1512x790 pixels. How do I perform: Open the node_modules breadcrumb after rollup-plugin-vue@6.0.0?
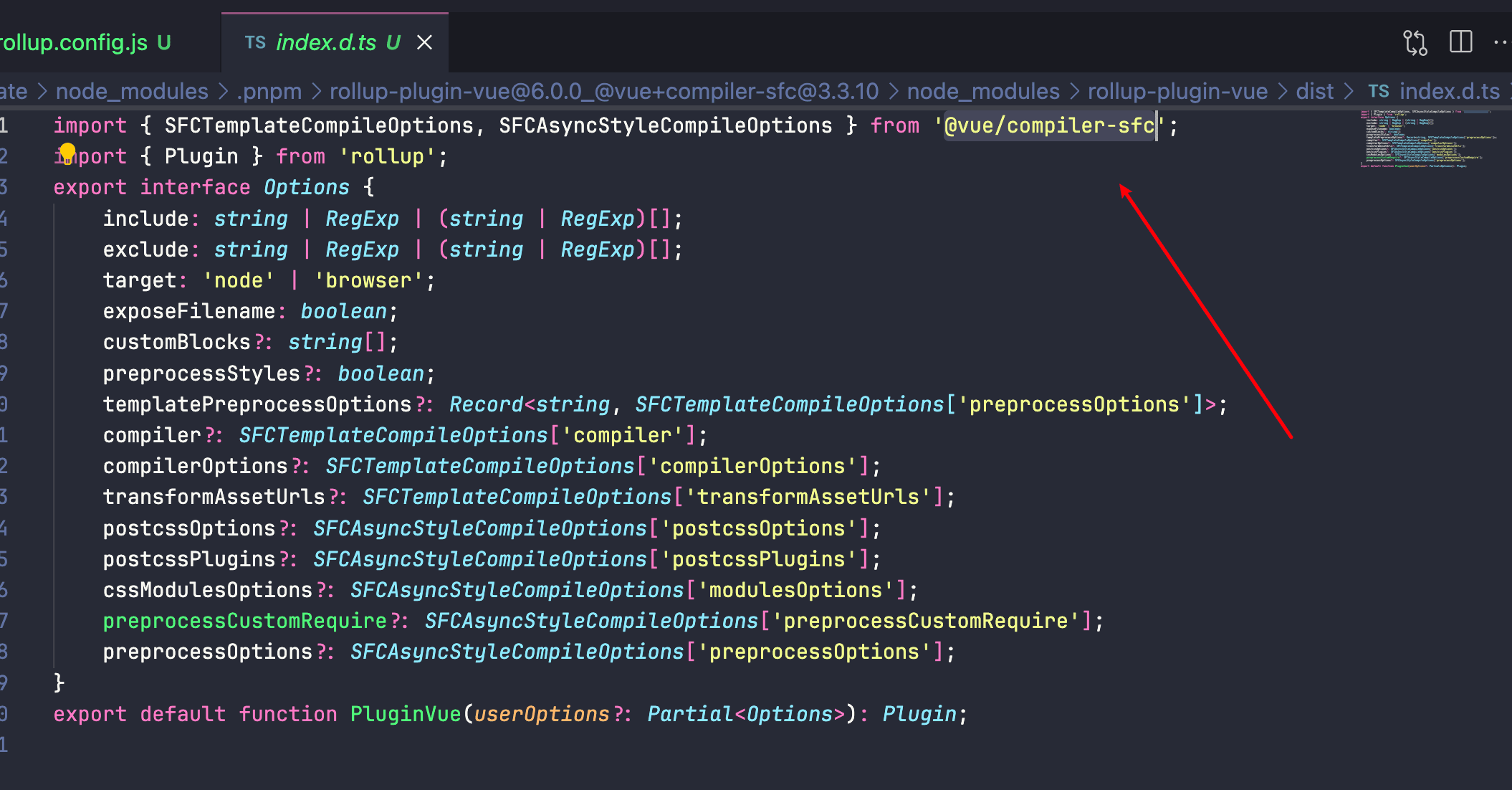(982, 92)
